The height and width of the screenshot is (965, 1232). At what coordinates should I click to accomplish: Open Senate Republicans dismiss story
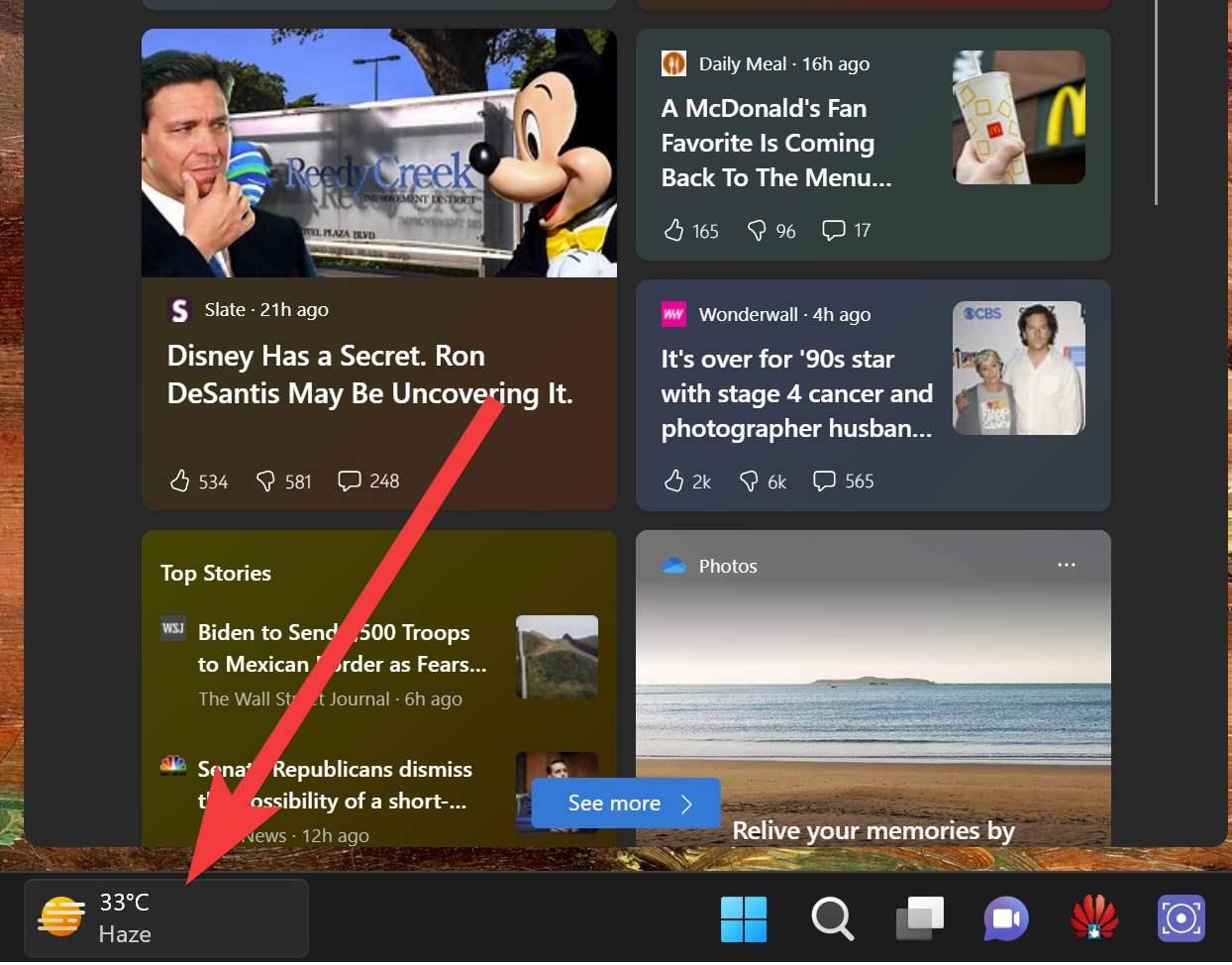[x=335, y=785]
